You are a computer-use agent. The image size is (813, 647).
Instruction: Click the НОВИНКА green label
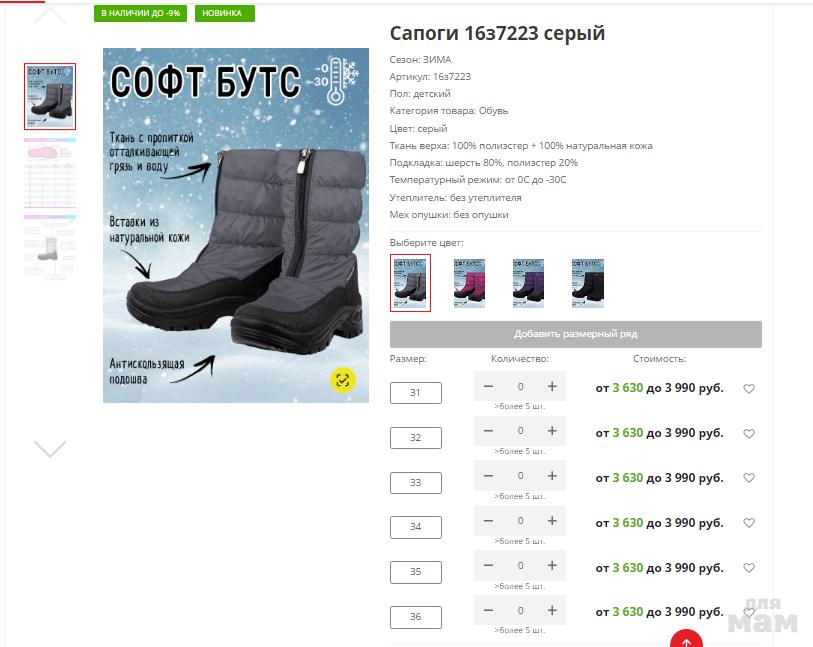pos(225,13)
